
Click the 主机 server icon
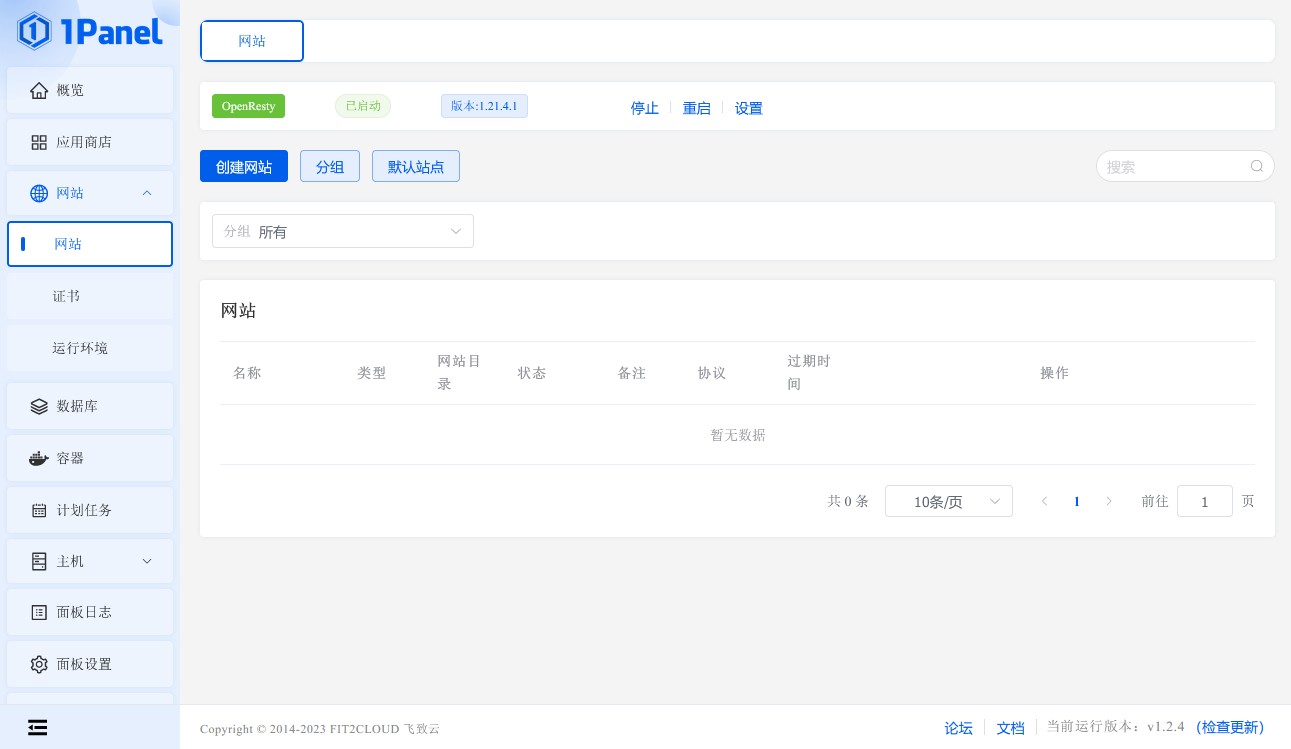(39, 562)
